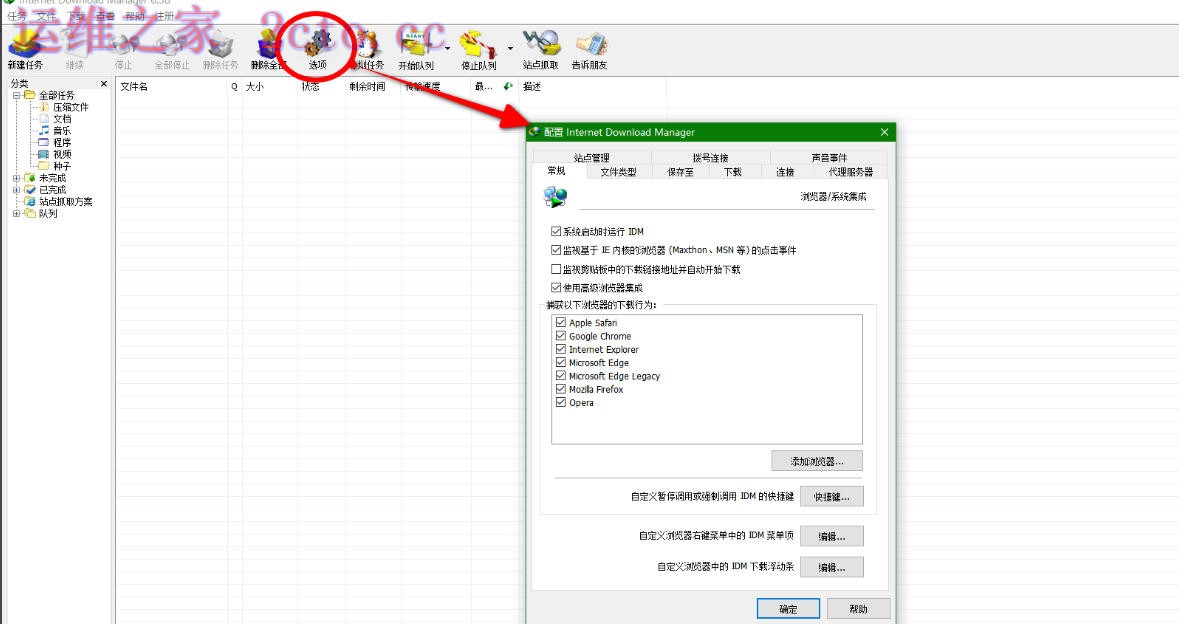Launch the 站点抓取 site grabber icon

coord(541,50)
